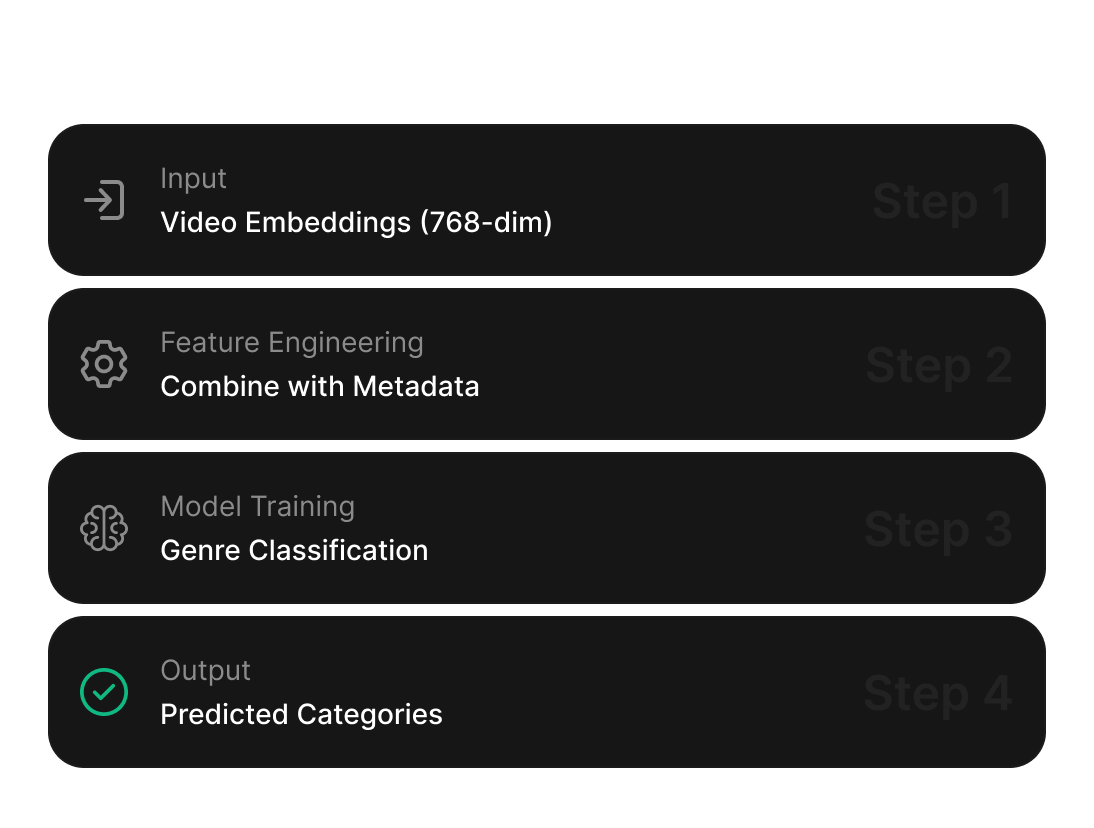Select Predicted Categories text
The width and height of the screenshot is (1094, 828).
click(301, 714)
